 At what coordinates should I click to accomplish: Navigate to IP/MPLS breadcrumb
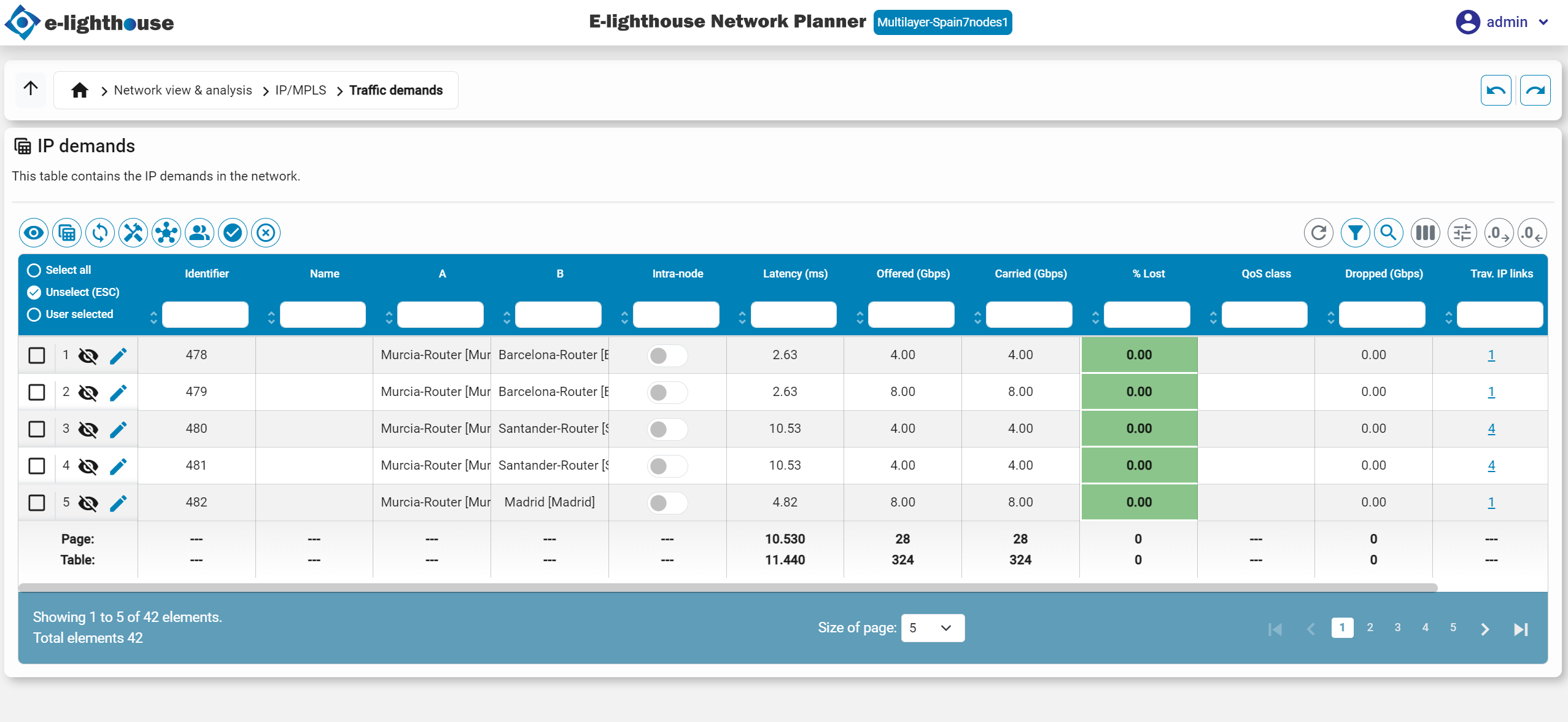pyautogui.click(x=300, y=90)
